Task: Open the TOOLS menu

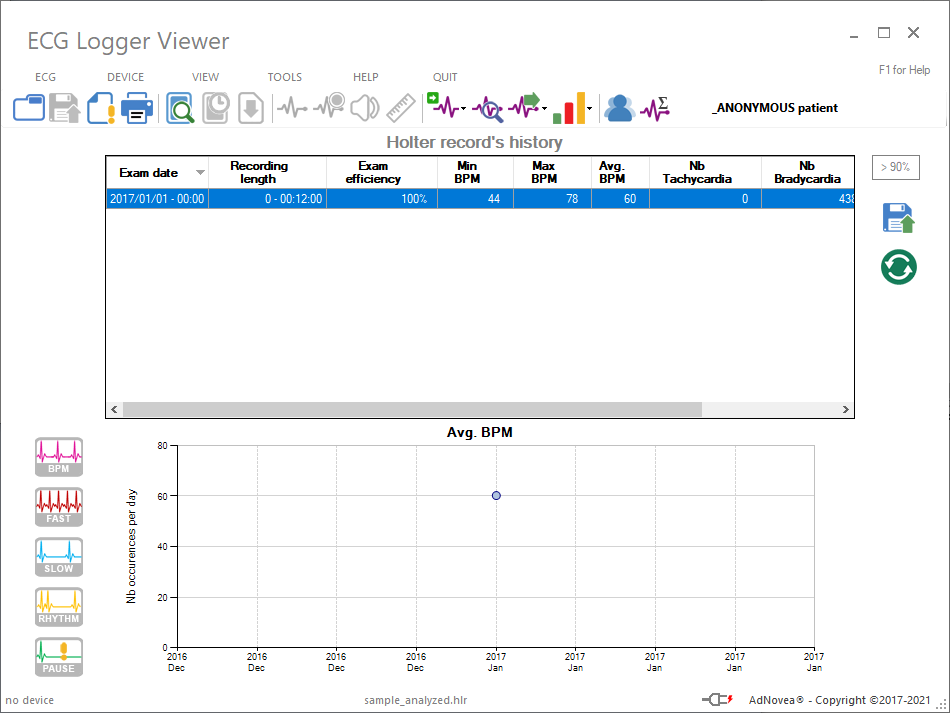Action: [x=285, y=77]
